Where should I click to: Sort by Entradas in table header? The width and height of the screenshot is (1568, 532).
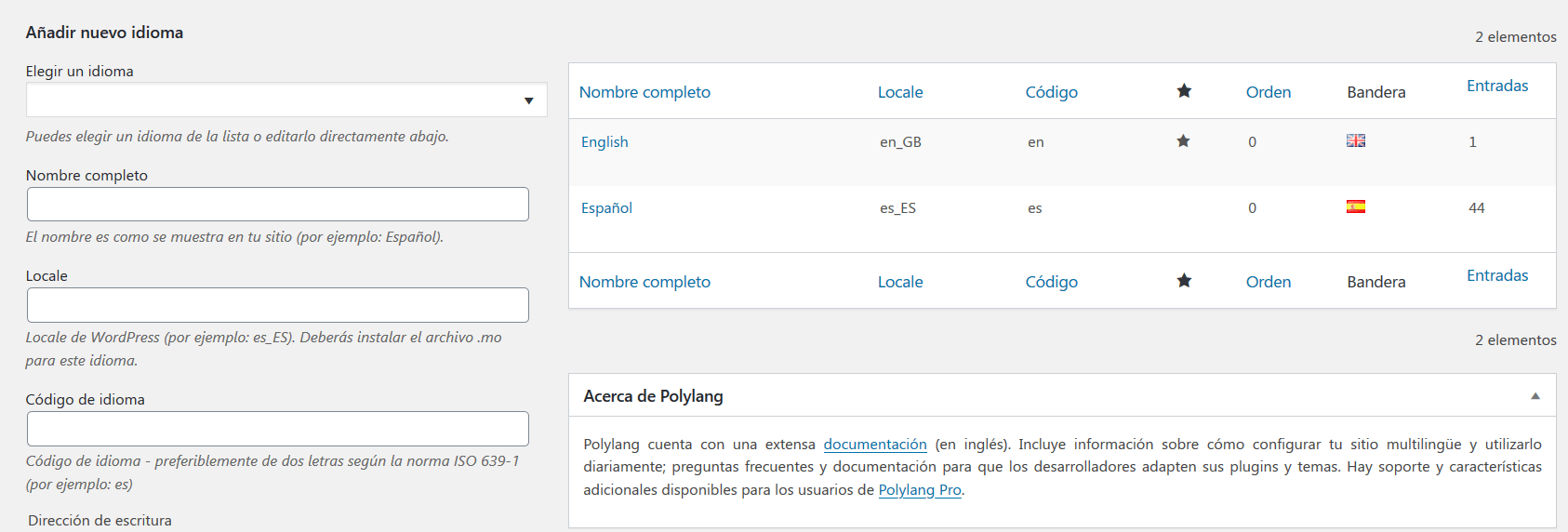click(x=1497, y=86)
